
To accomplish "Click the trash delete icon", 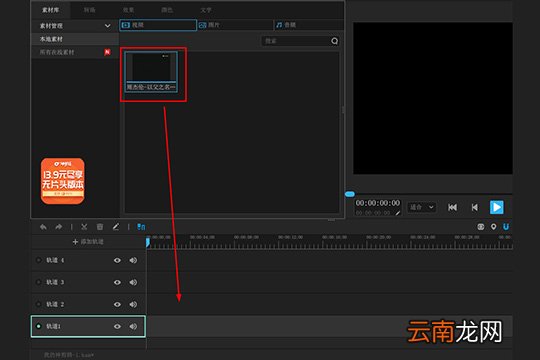I will [x=100, y=227].
